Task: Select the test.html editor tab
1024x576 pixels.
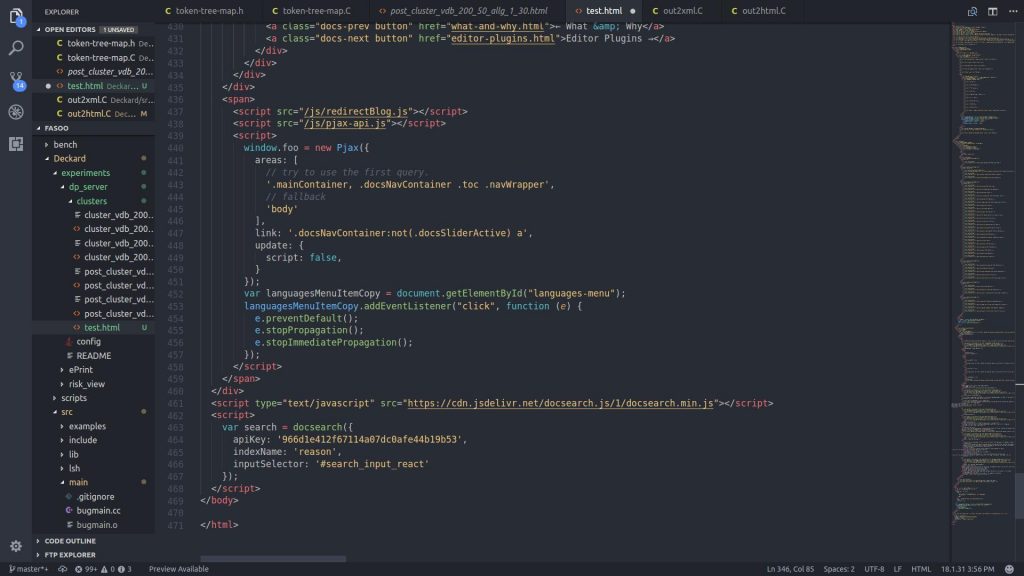Action: 604,11
